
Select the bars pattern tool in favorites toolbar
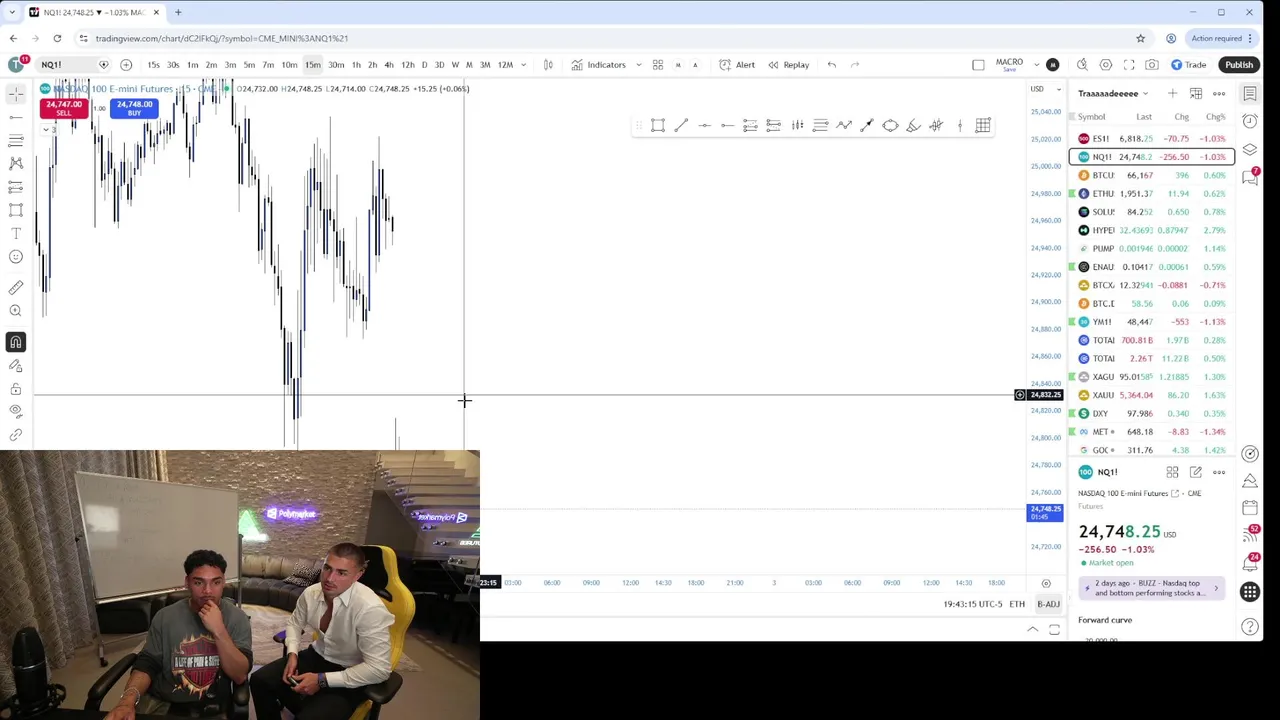(x=797, y=125)
